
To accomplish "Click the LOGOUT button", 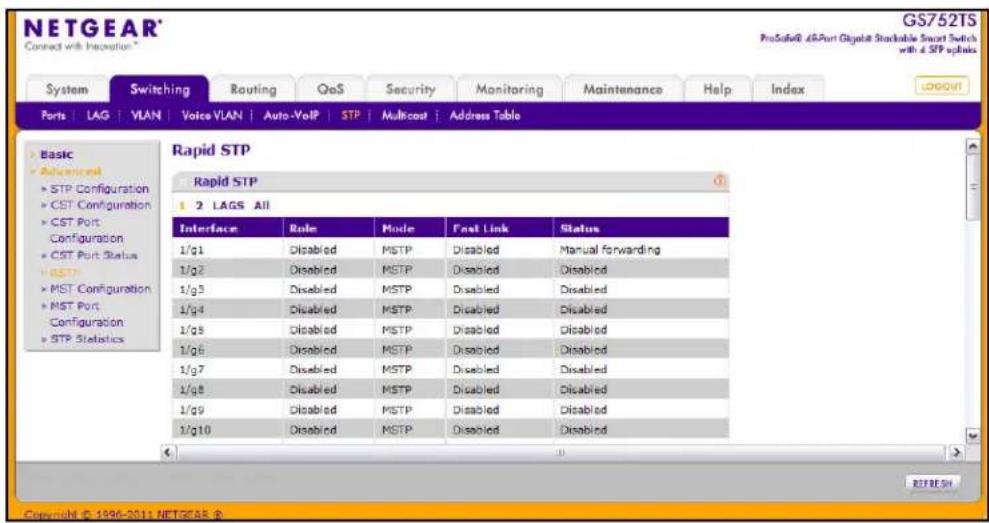I will point(942,86).
